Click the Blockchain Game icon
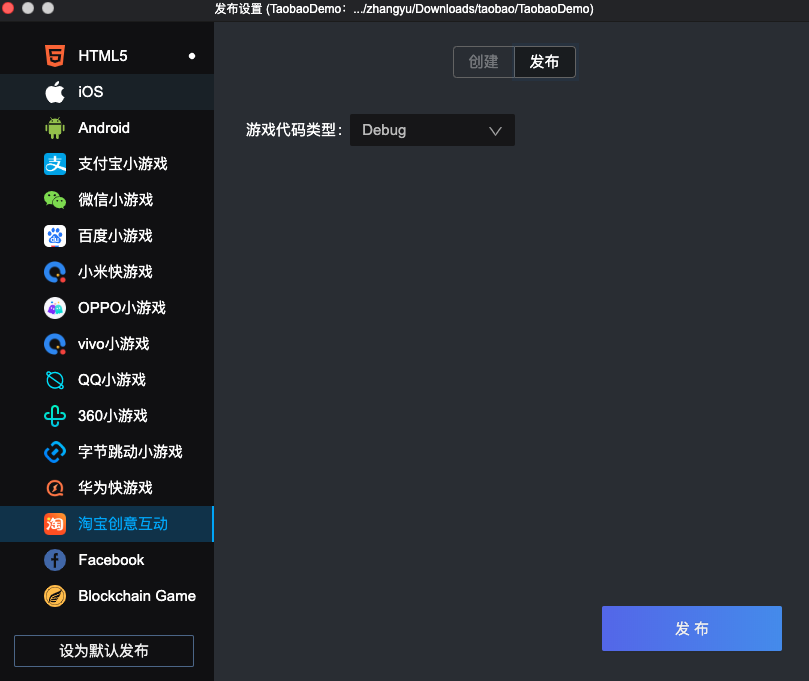Screen dimensions: 809x681 [x=55, y=596]
